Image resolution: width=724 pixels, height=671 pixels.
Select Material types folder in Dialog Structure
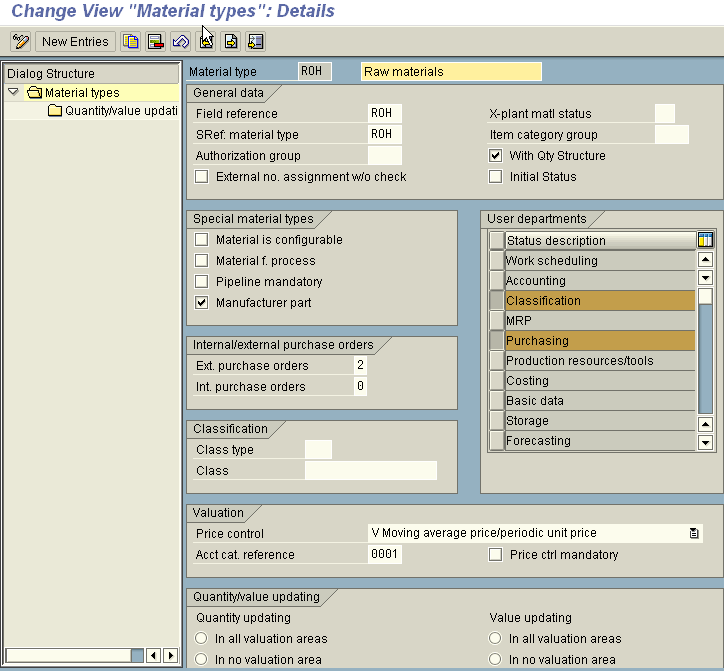(x=82, y=93)
